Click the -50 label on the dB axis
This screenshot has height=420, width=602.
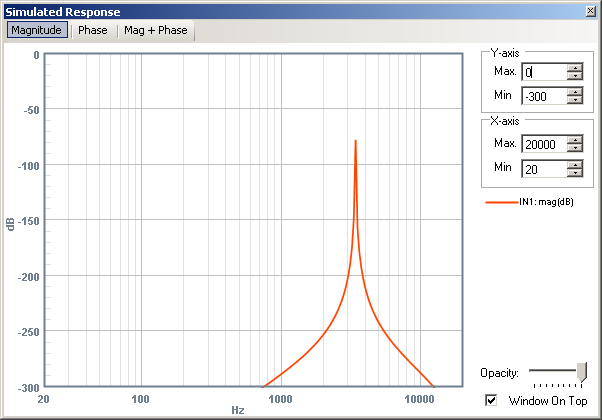[x=31, y=110]
